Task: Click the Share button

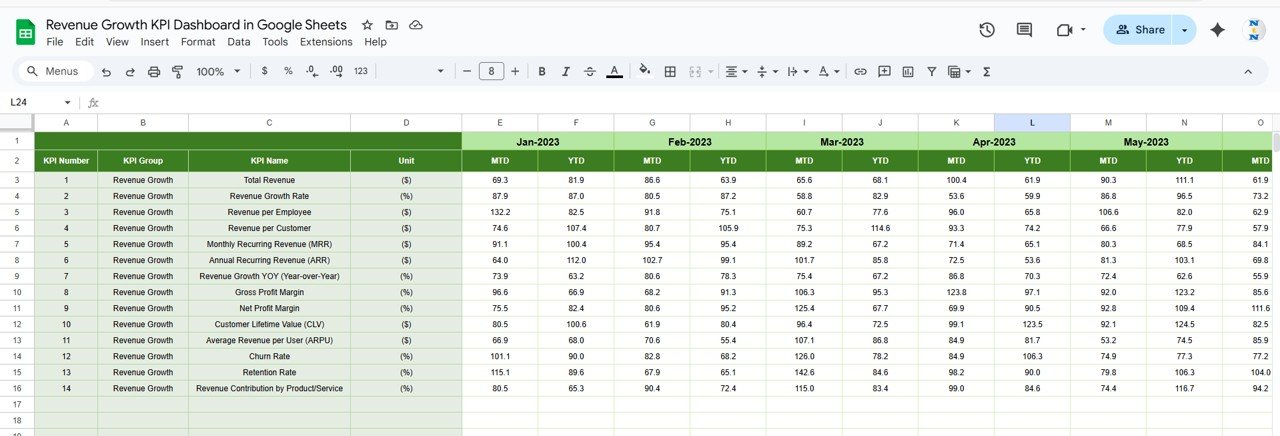Action: 1139,30
